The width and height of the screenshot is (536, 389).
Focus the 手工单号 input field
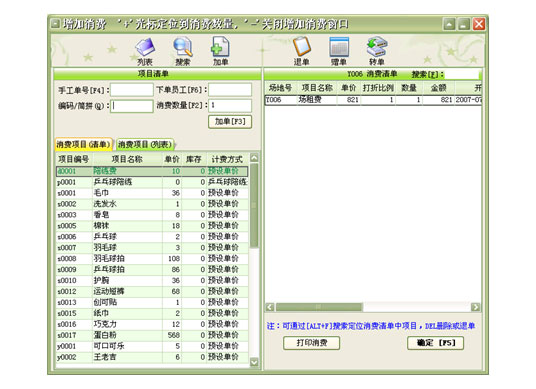point(132,90)
